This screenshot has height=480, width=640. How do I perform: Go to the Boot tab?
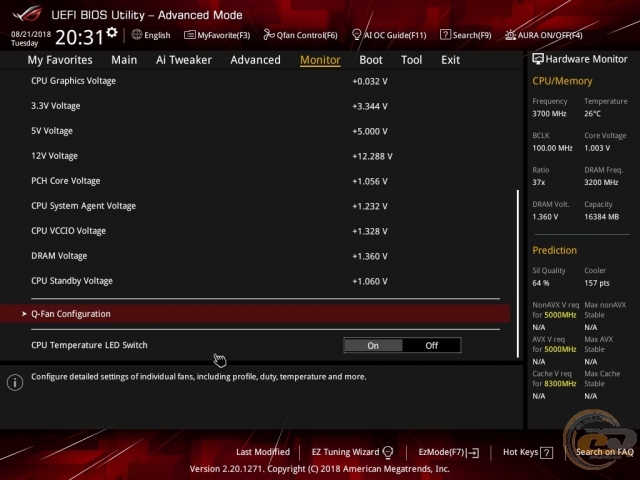tap(371, 60)
